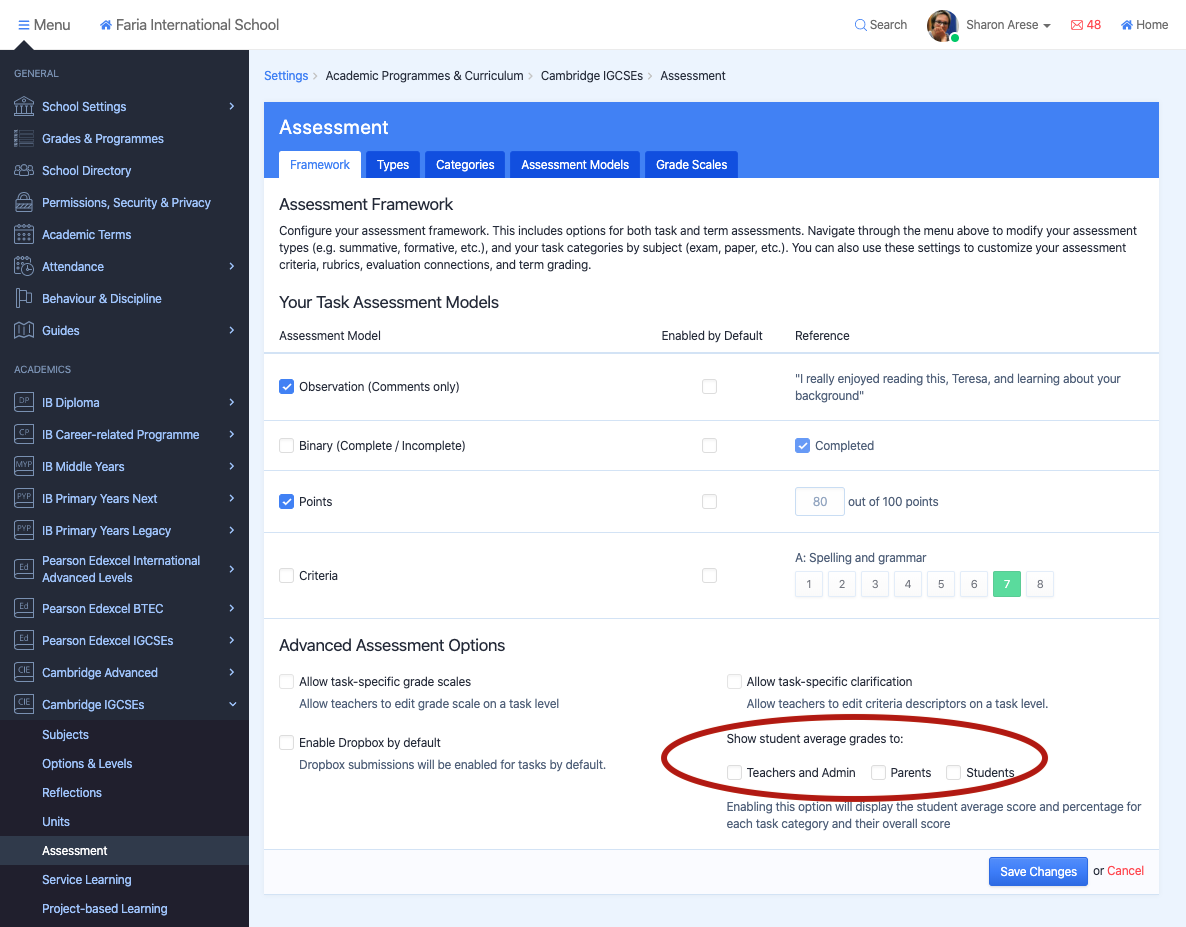Click the School Settings building icon
The image size is (1186, 927).
click(24, 106)
